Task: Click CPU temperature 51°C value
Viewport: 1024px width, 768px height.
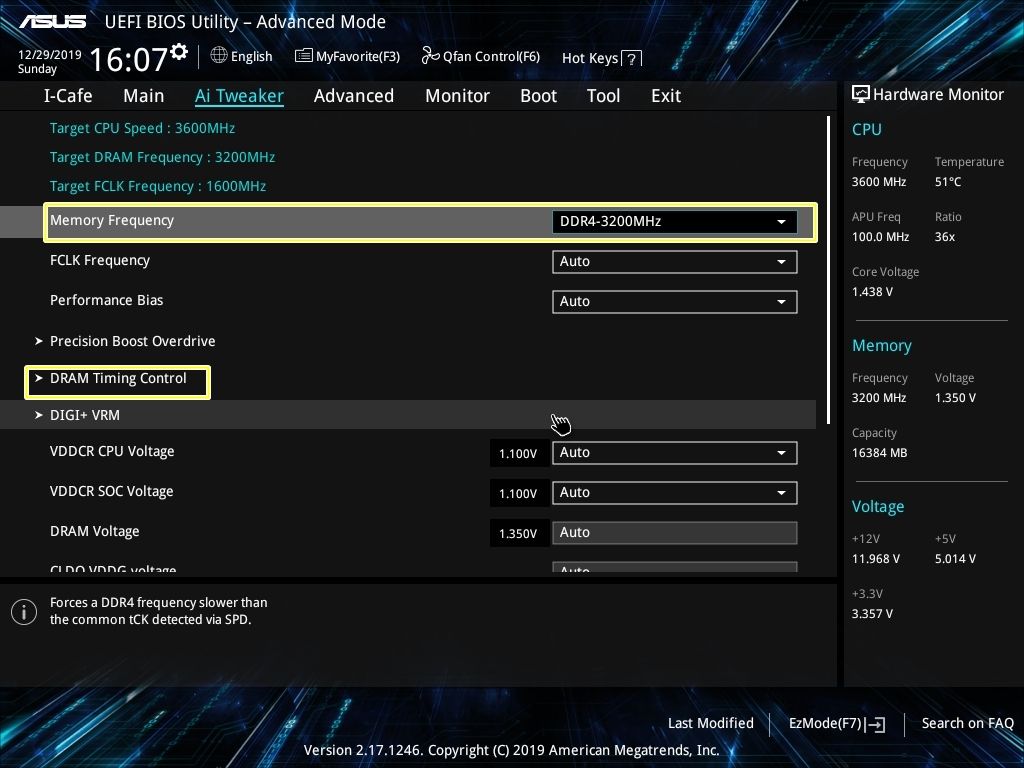Action: [948, 182]
